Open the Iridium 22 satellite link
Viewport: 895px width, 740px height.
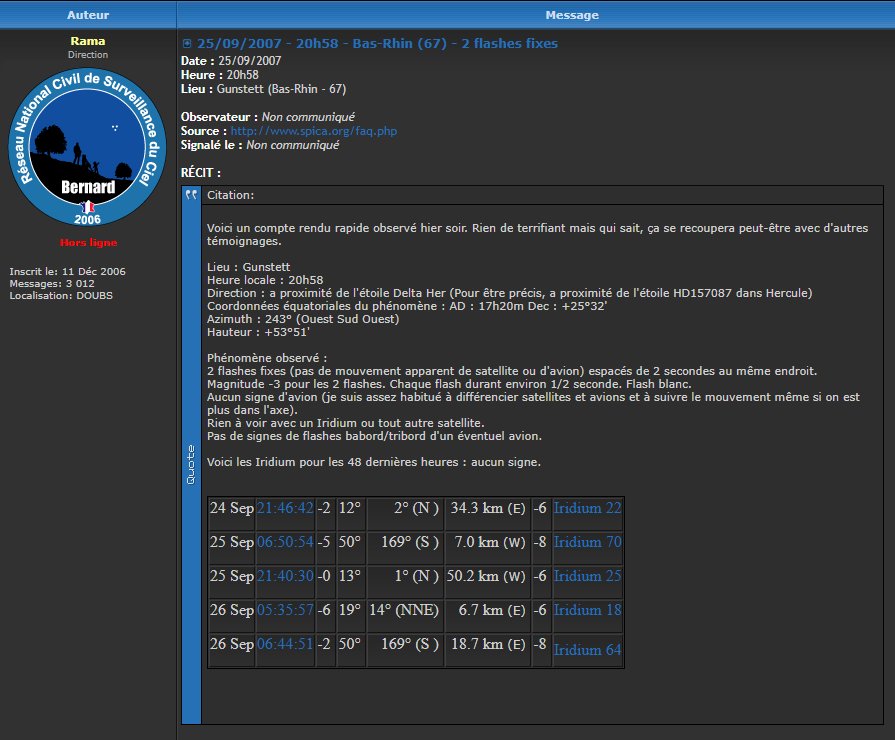tap(587, 508)
